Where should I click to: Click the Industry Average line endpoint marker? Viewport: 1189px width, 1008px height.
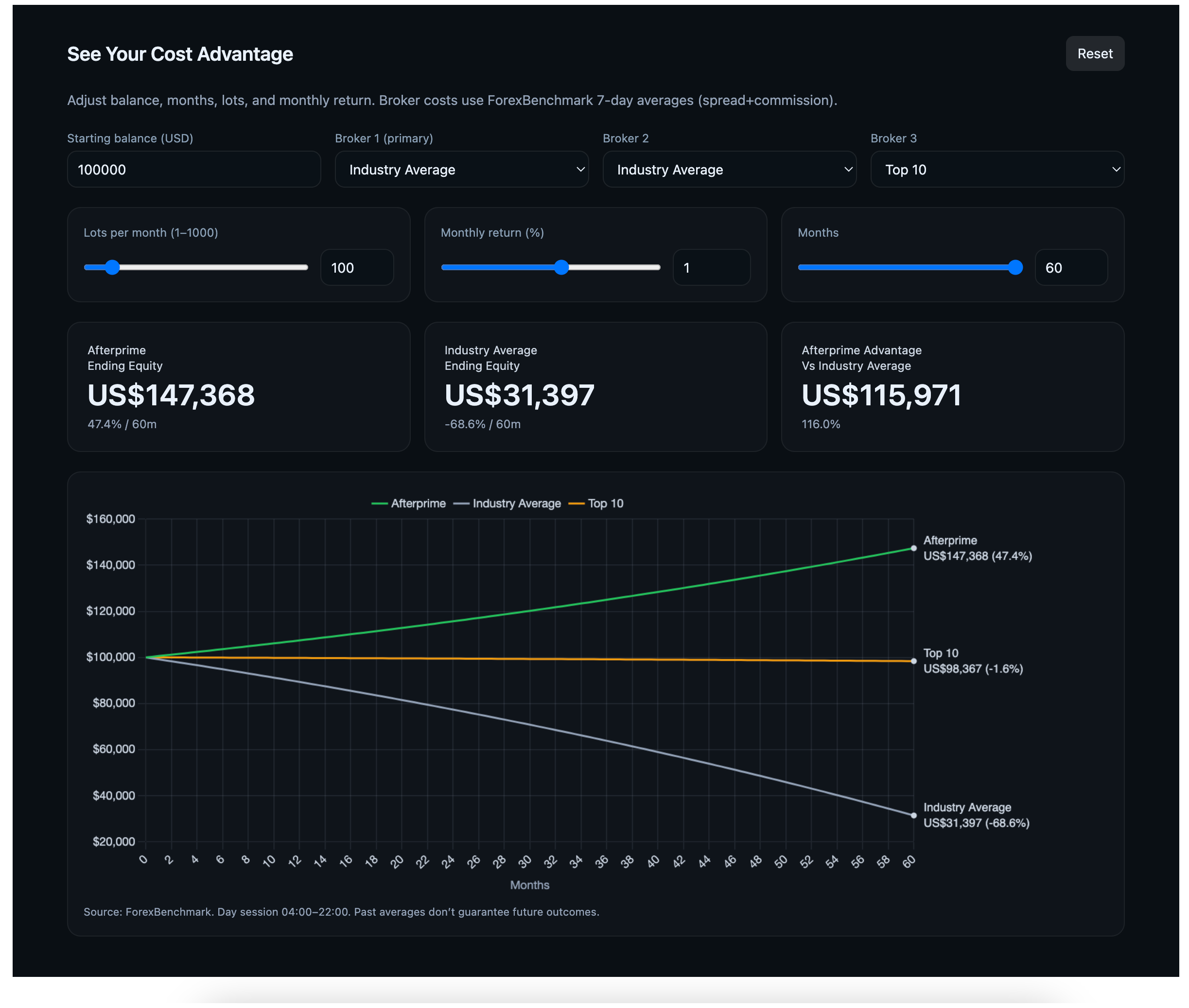[x=913, y=816]
